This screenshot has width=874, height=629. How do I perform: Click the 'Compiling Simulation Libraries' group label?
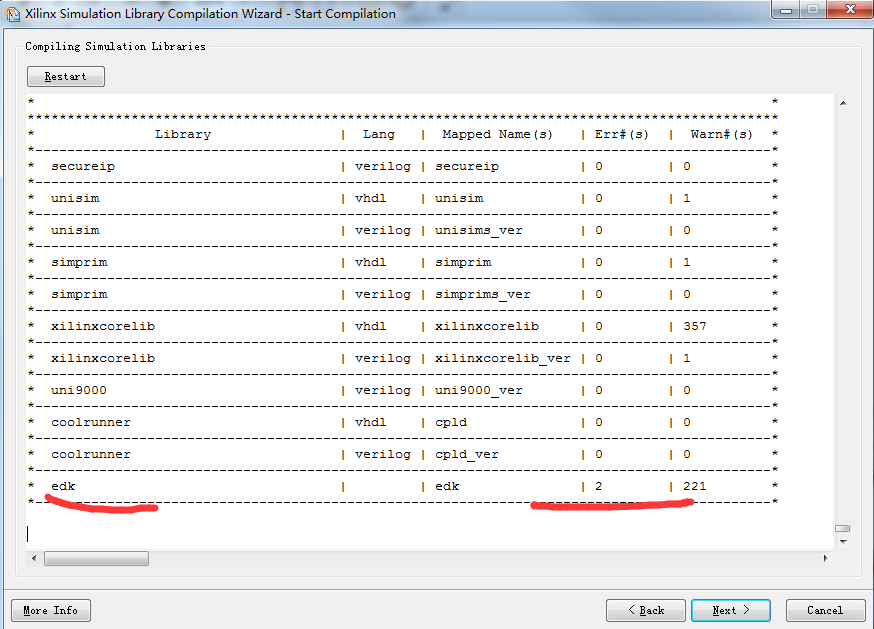point(115,46)
